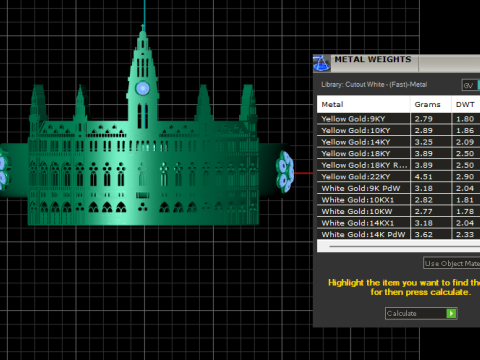Image resolution: width=480 pixels, height=360 pixels.
Task: Select the Yellow Gold:10KY row
Action: 398,130
